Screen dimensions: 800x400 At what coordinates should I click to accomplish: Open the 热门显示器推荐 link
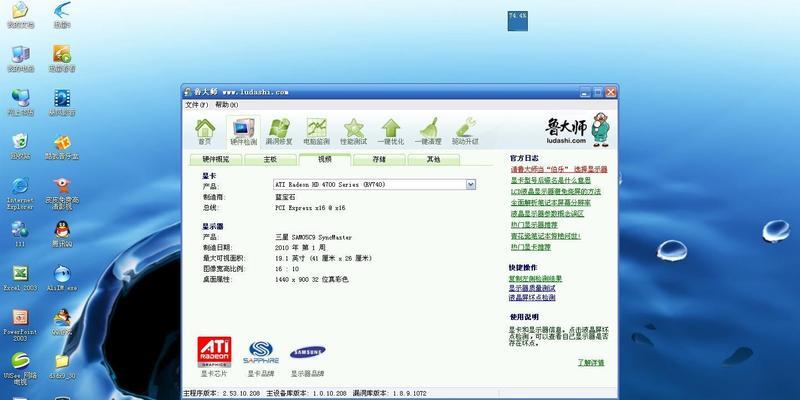534,224
